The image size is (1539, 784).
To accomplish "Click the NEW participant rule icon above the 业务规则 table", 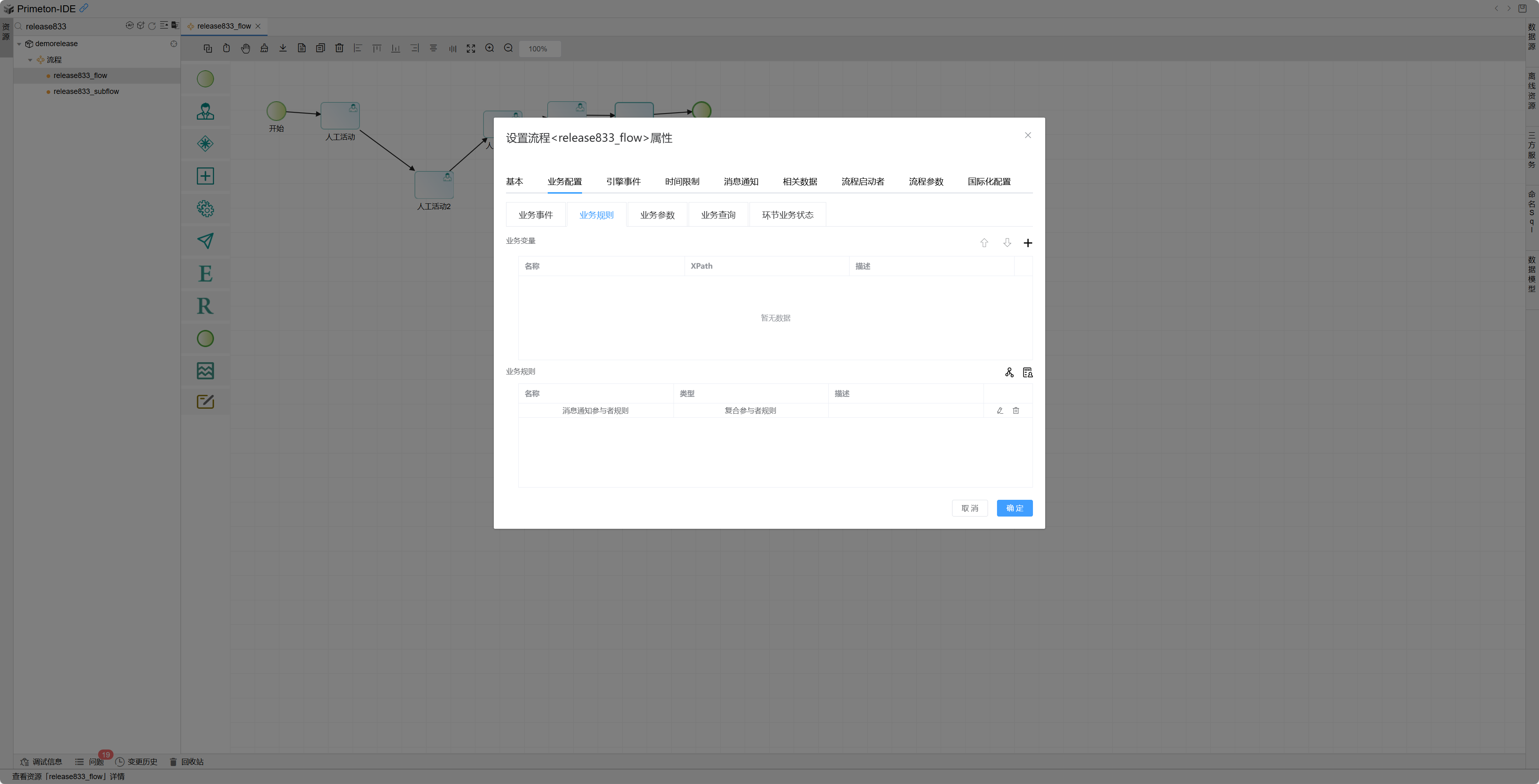I will tap(1027, 372).
